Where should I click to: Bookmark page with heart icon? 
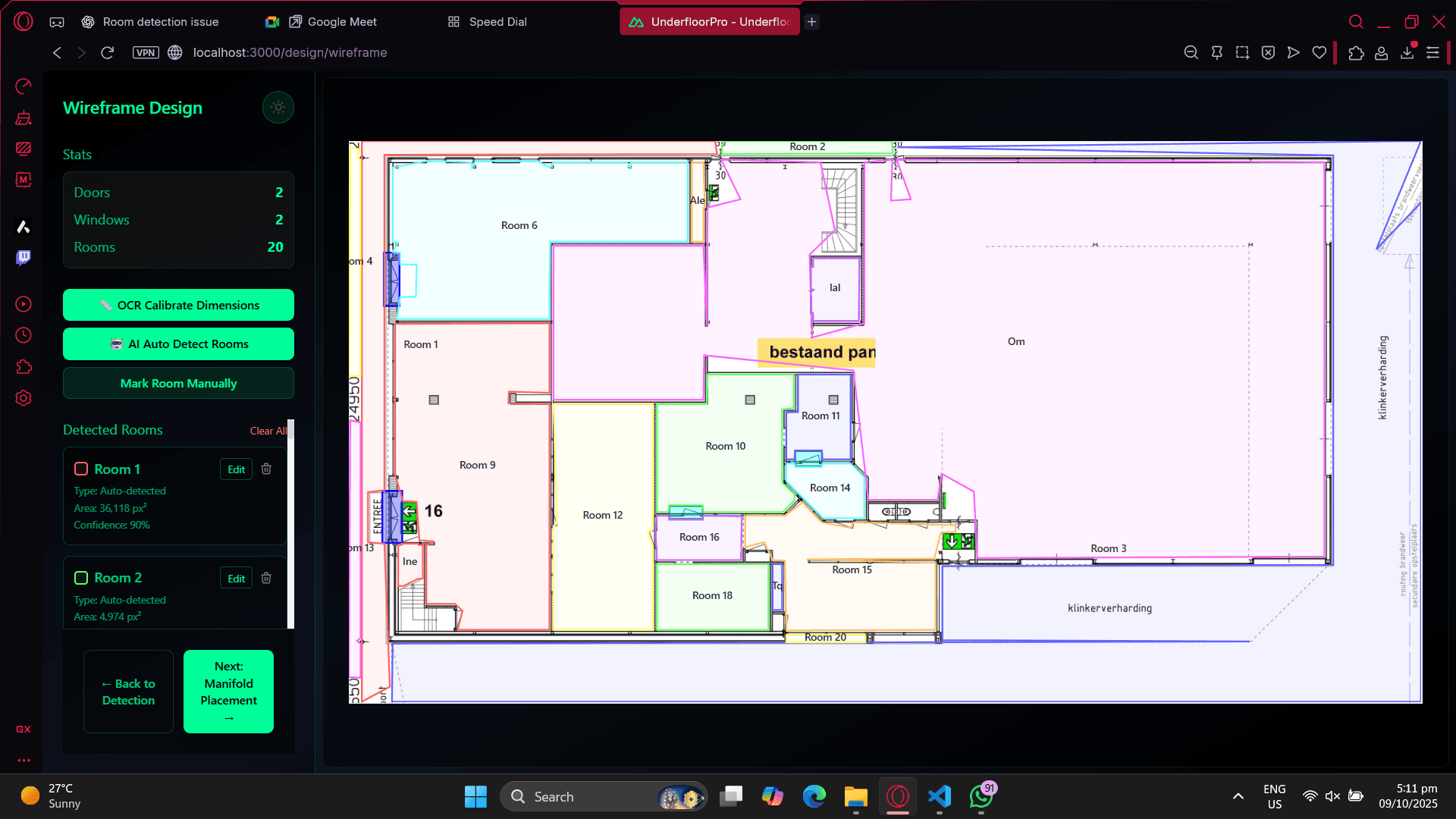click(1319, 52)
